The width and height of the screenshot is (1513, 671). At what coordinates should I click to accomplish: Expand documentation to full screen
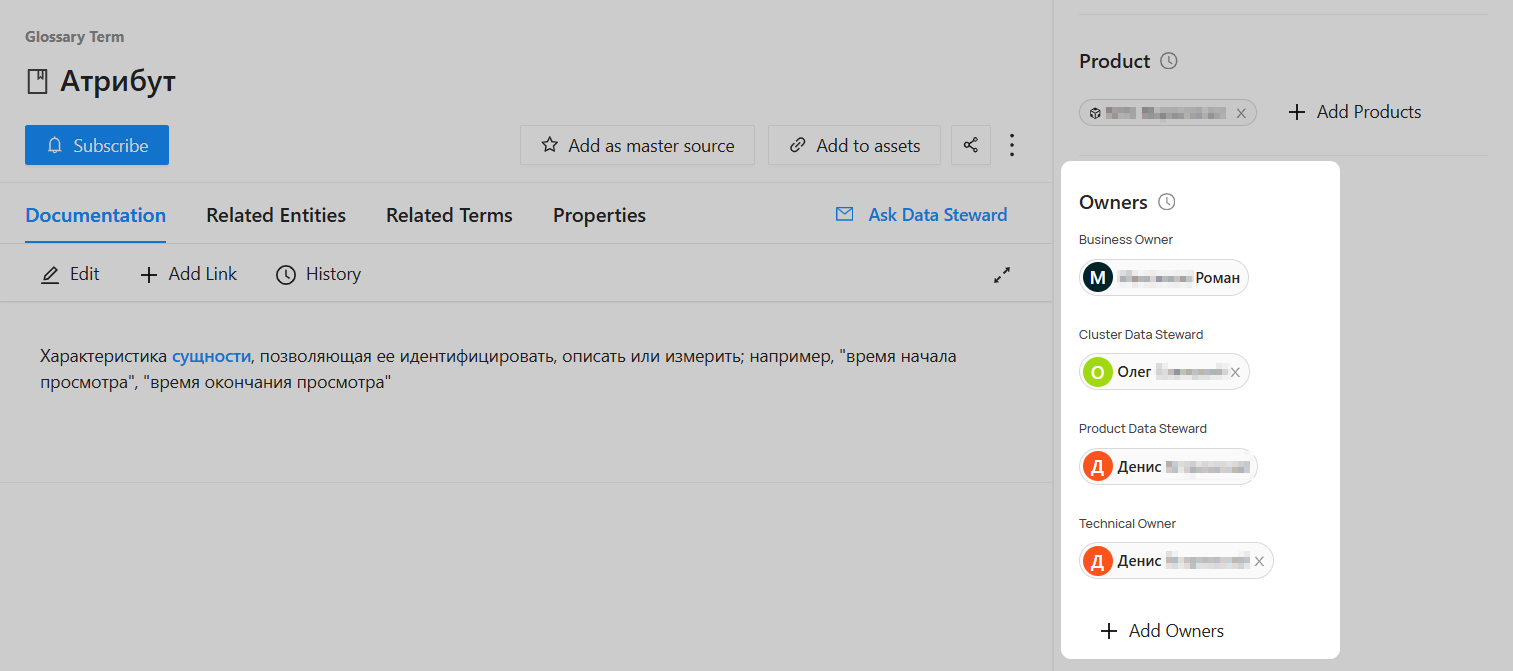[x=1002, y=274]
